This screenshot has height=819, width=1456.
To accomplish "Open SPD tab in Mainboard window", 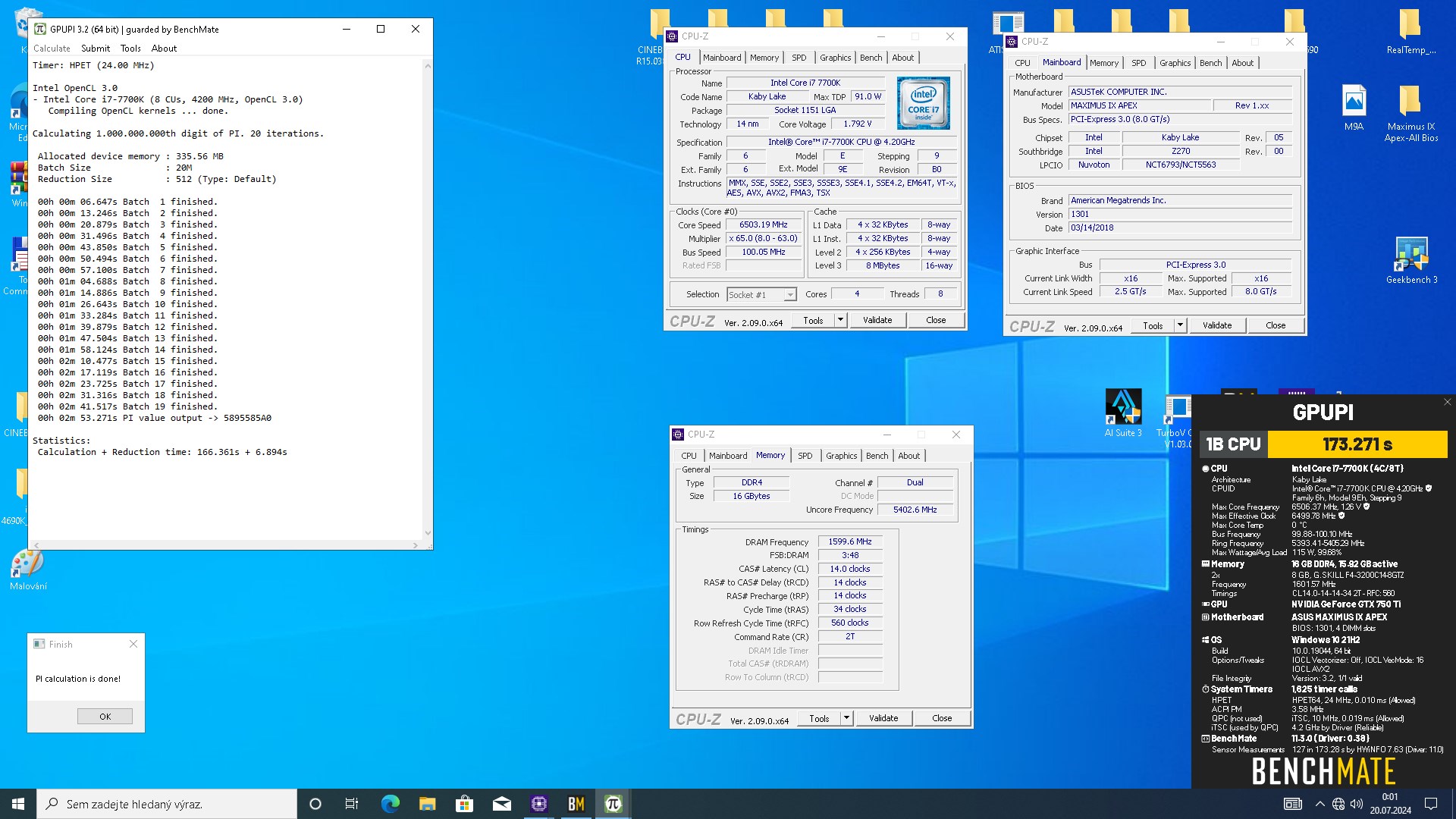I will pyautogui.click(x=1139, y=63).
